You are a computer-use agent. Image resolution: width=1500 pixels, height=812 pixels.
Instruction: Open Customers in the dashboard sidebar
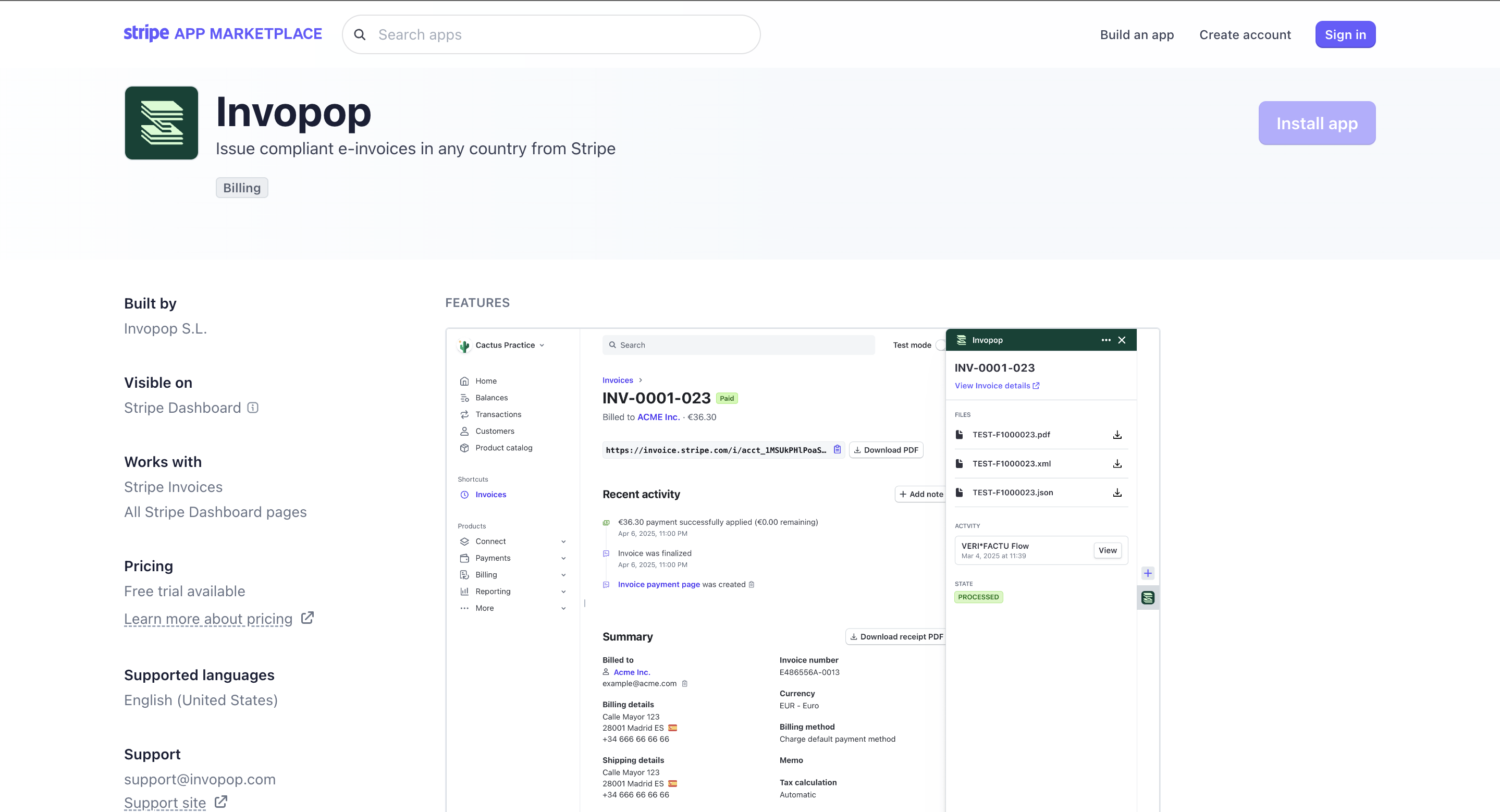(495, 430)
